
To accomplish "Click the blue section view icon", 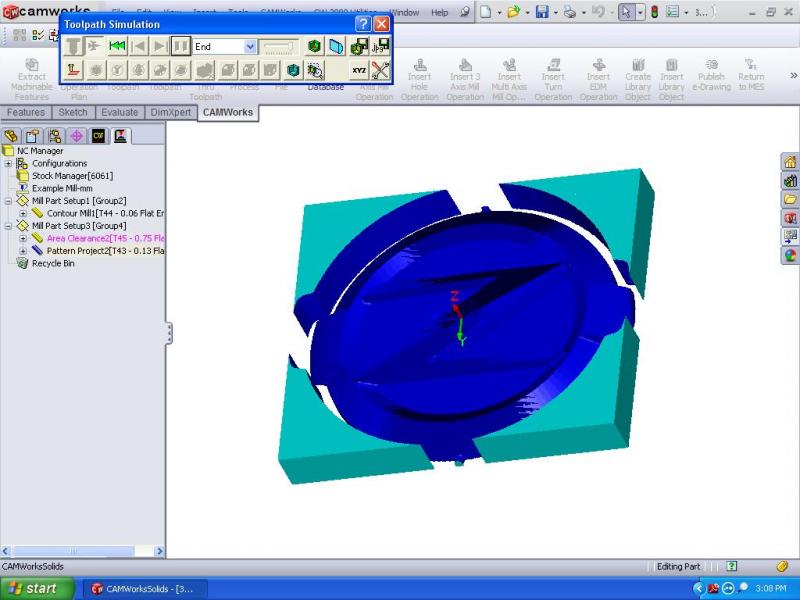I will 336,46.
